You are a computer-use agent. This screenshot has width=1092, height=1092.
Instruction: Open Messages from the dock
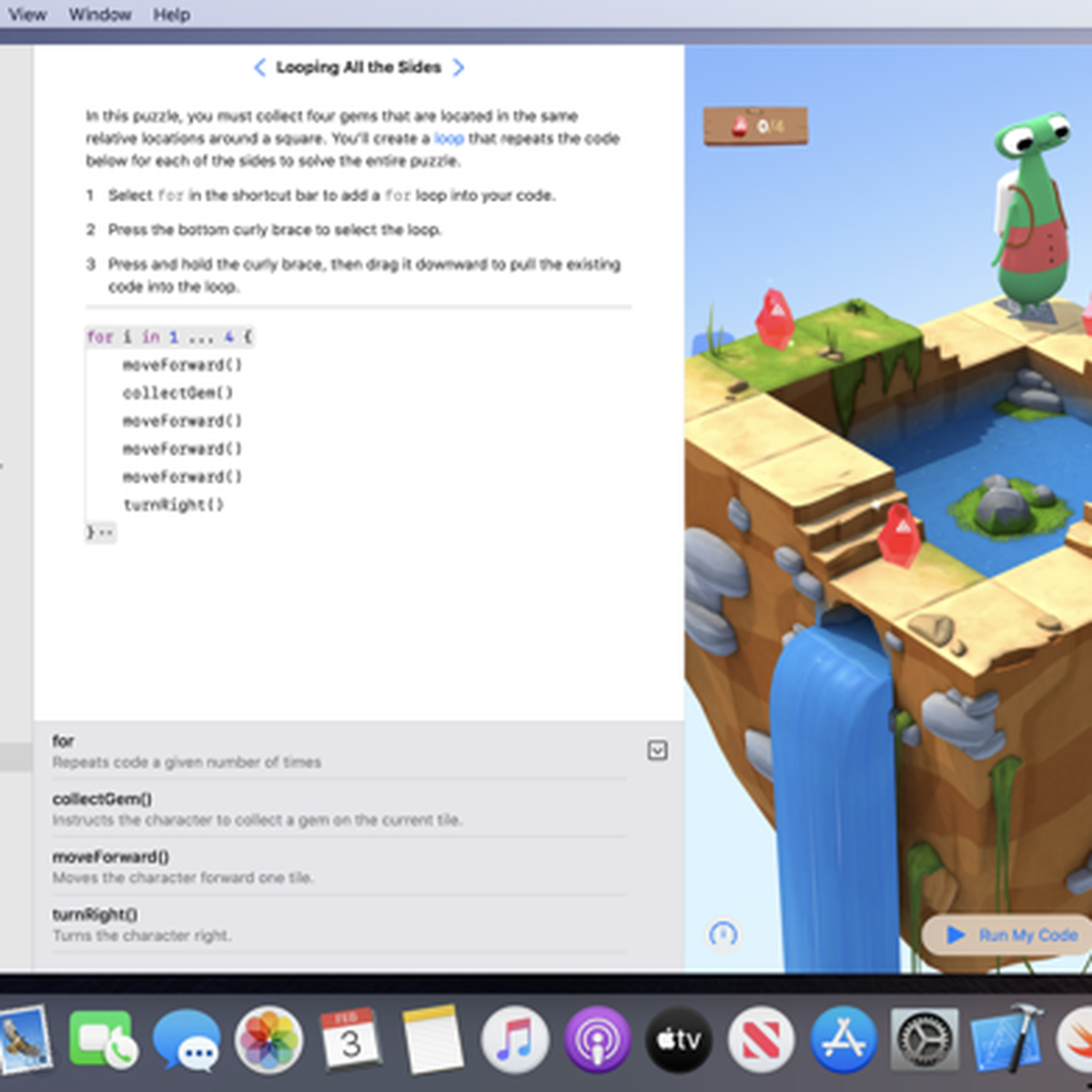coord(186,1038)
